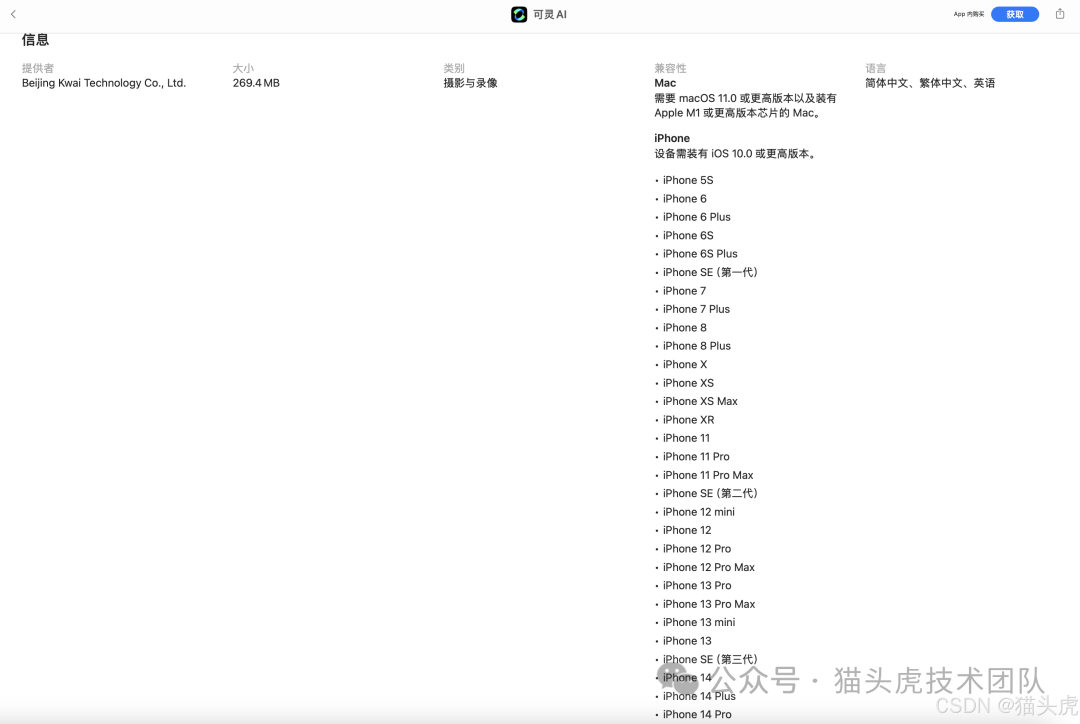This screenshot has height=724, width=1080.
Task: Click the 类别 label
Action: (x=454, y=68)
